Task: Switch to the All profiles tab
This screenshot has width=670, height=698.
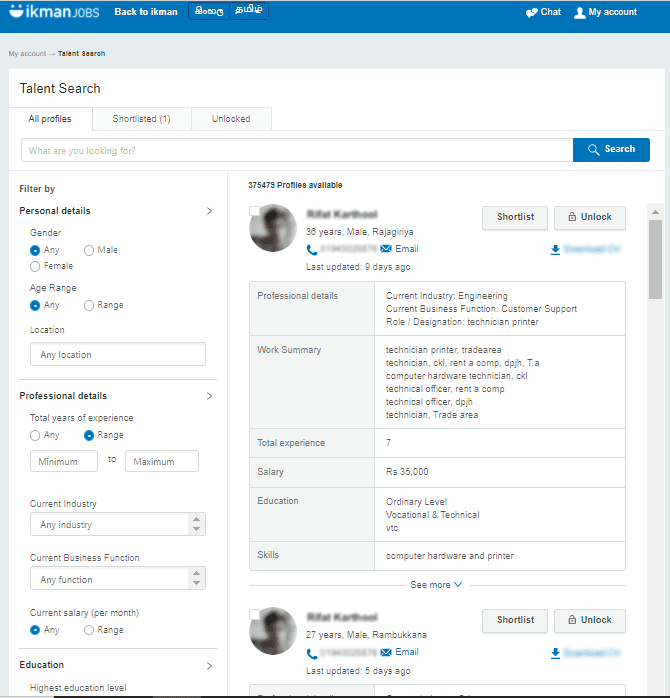Action: pyautogui.click(x=50, y=119)
